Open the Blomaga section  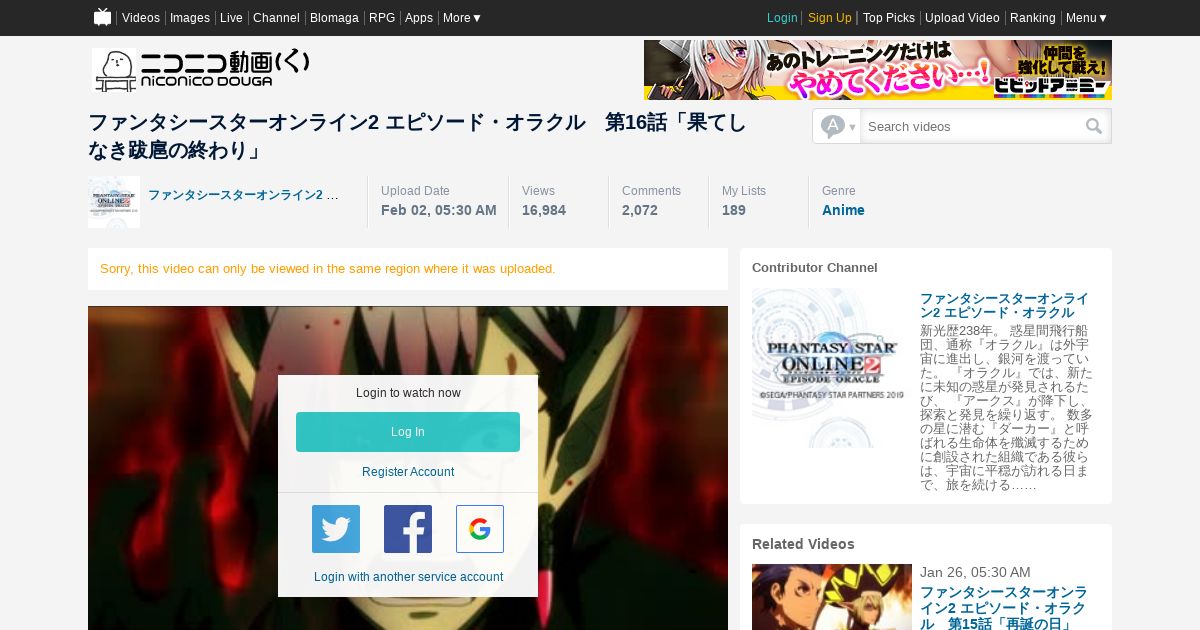334,18
